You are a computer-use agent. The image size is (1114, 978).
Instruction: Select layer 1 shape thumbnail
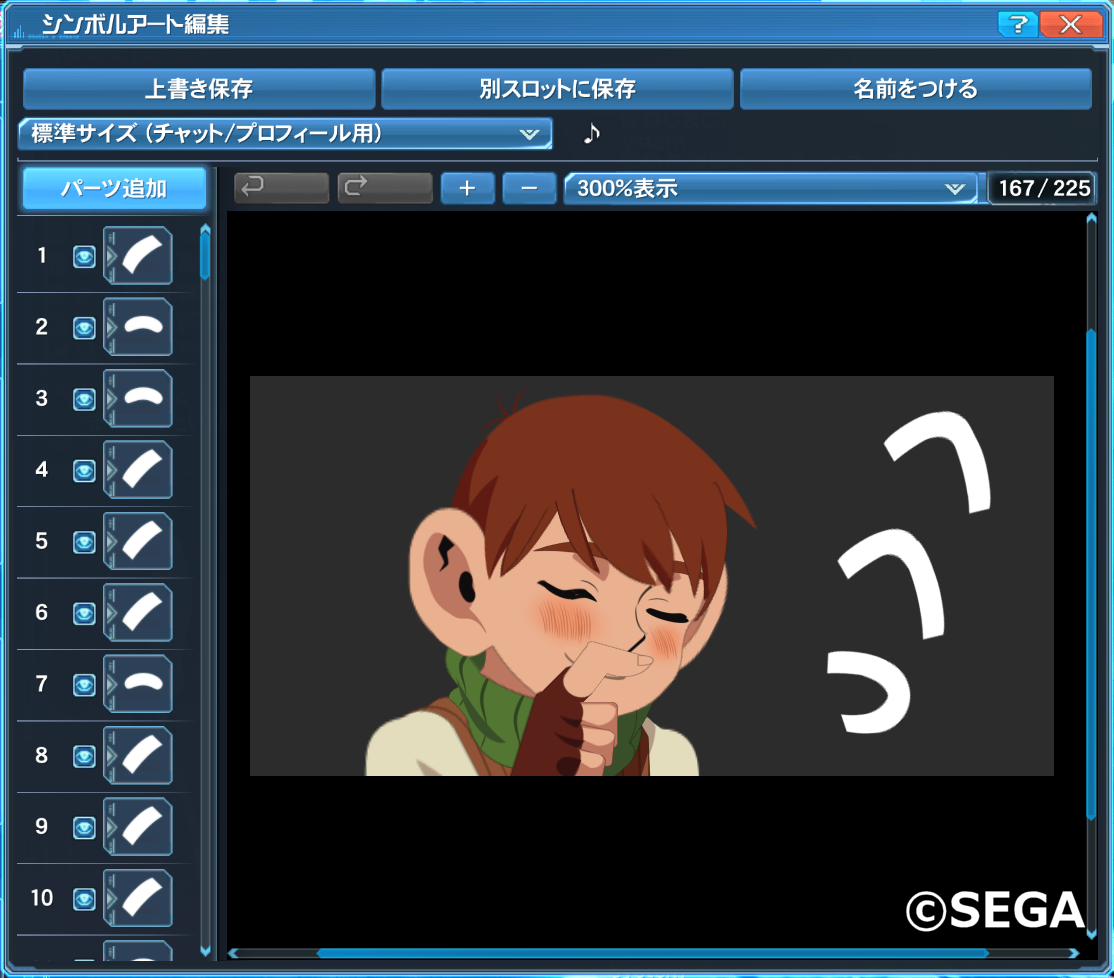pos(139,256)
